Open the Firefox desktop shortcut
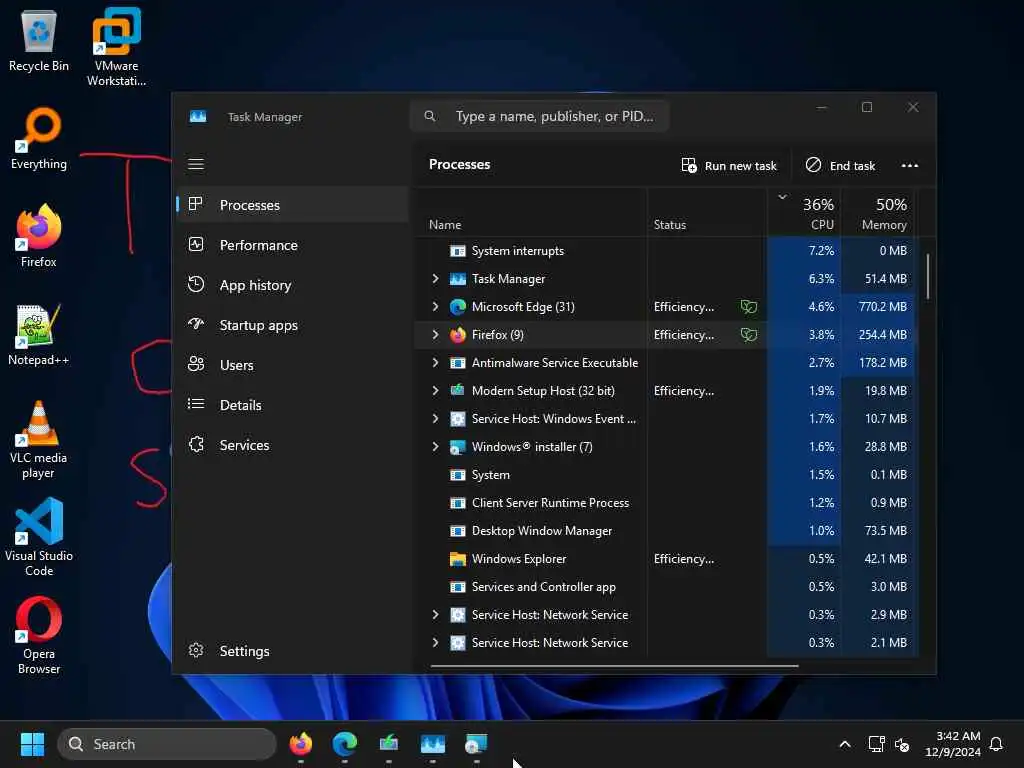The image size is (1024, 768). click(39, 236)
